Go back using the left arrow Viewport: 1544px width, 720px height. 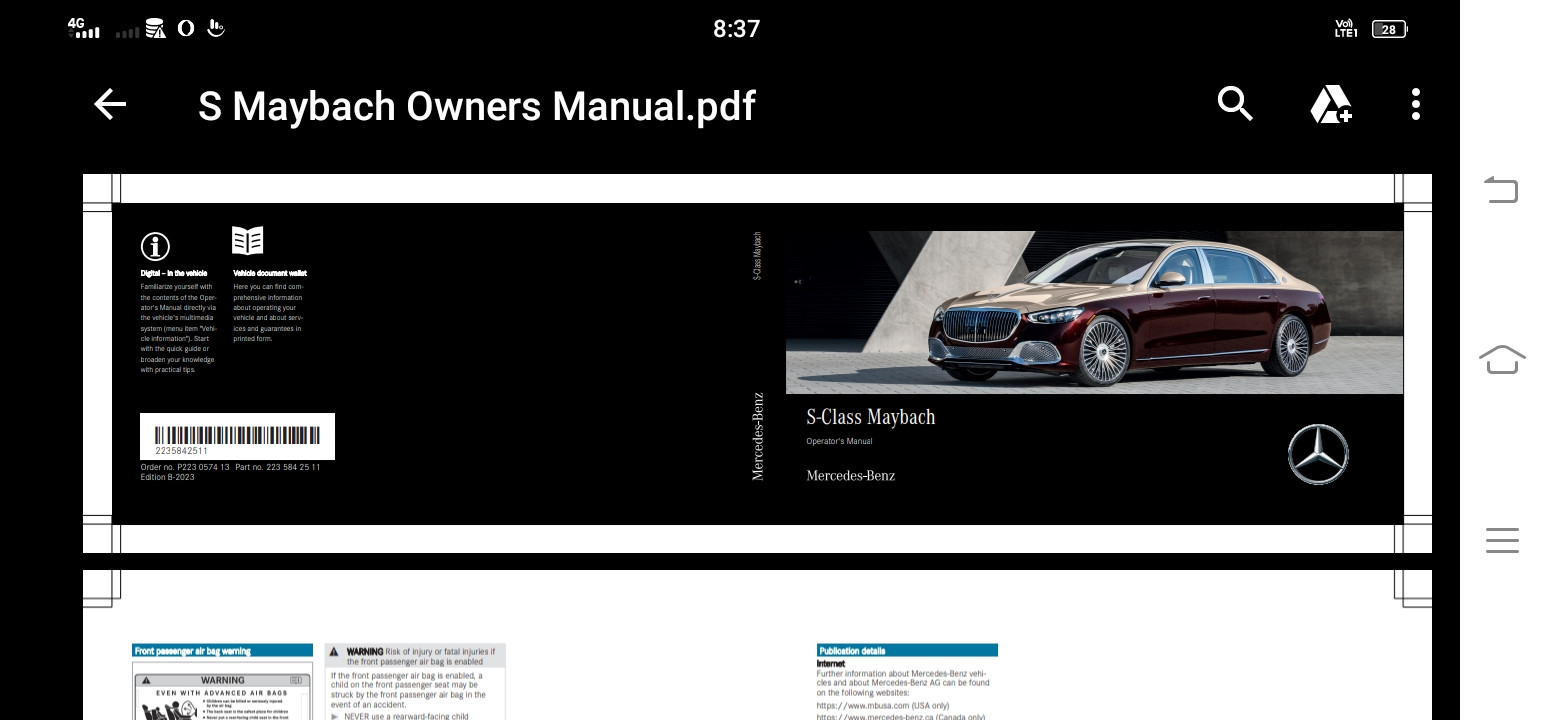click(110, 105)
